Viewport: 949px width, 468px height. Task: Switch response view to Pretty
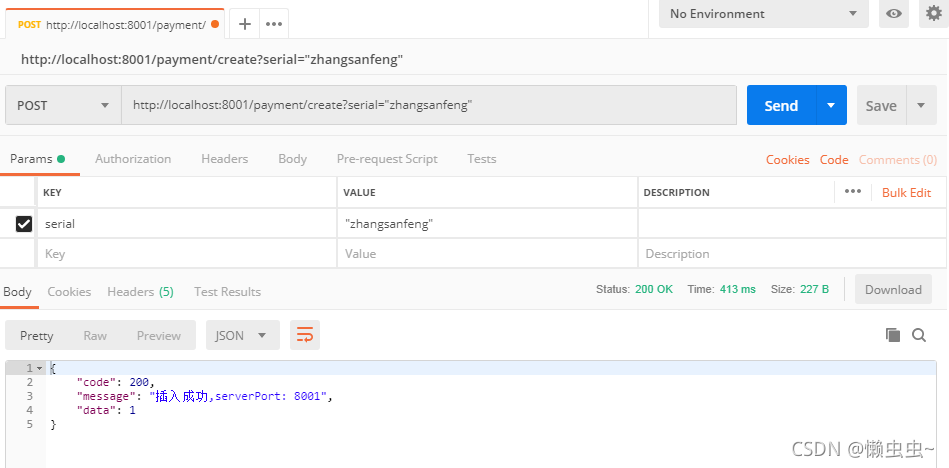36,335
